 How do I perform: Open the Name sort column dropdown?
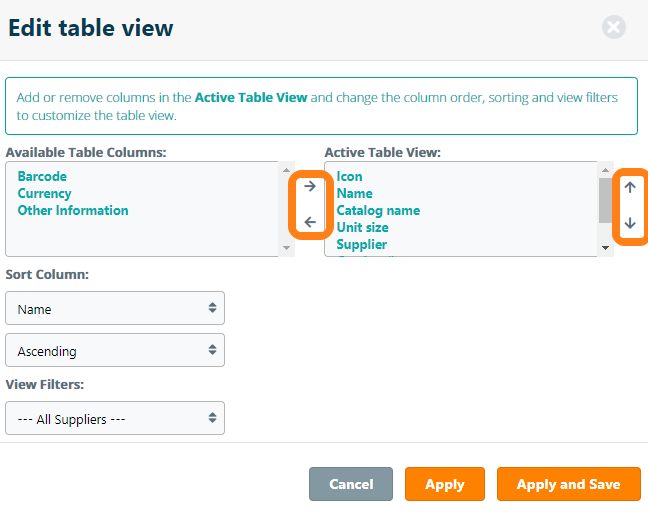pyautogui.click(x=115, y=309)
